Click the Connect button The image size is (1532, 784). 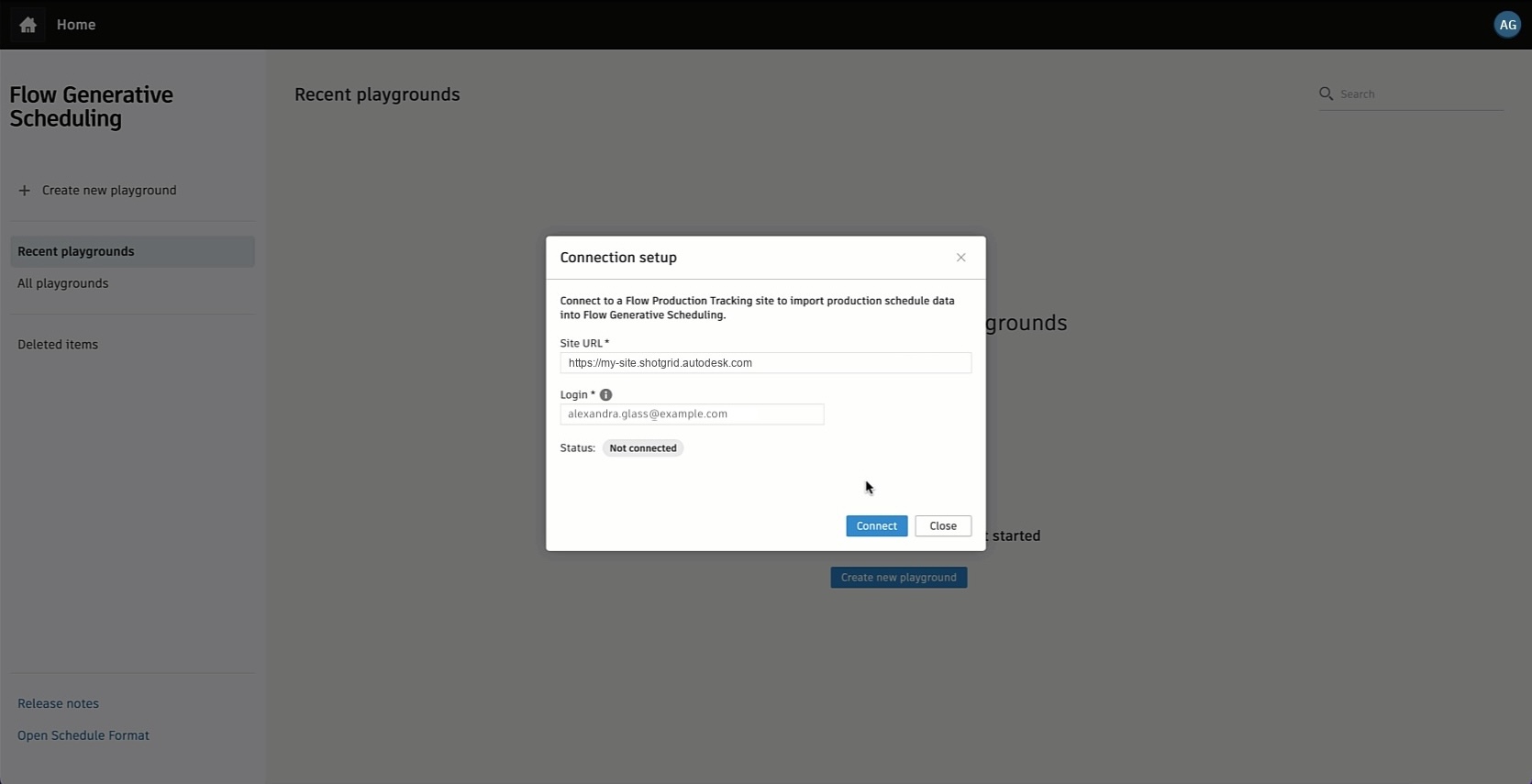tap(876, 526)
